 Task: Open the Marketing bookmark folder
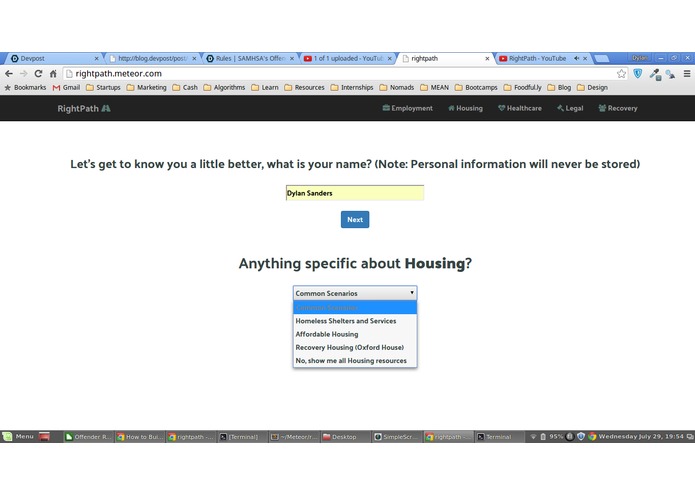tap(147, 87)
